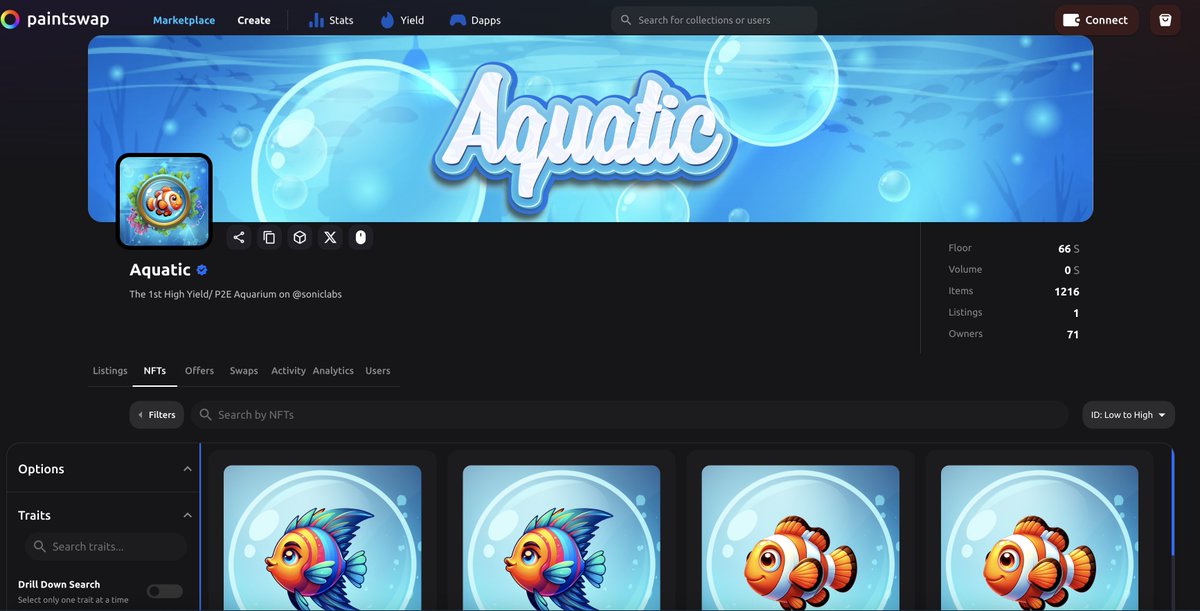Click the Items count 1216

1067,291
